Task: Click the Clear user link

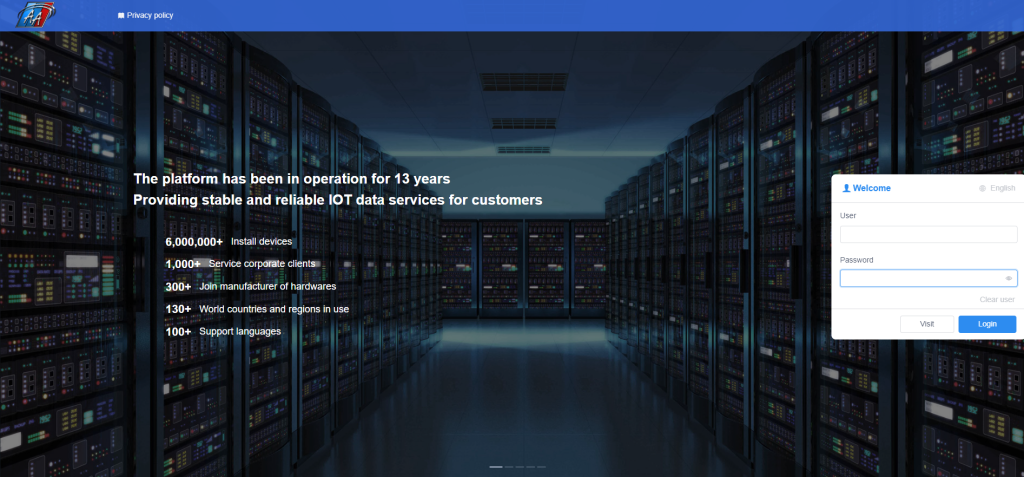Action: pyautogui.click(x=997, y=300)
